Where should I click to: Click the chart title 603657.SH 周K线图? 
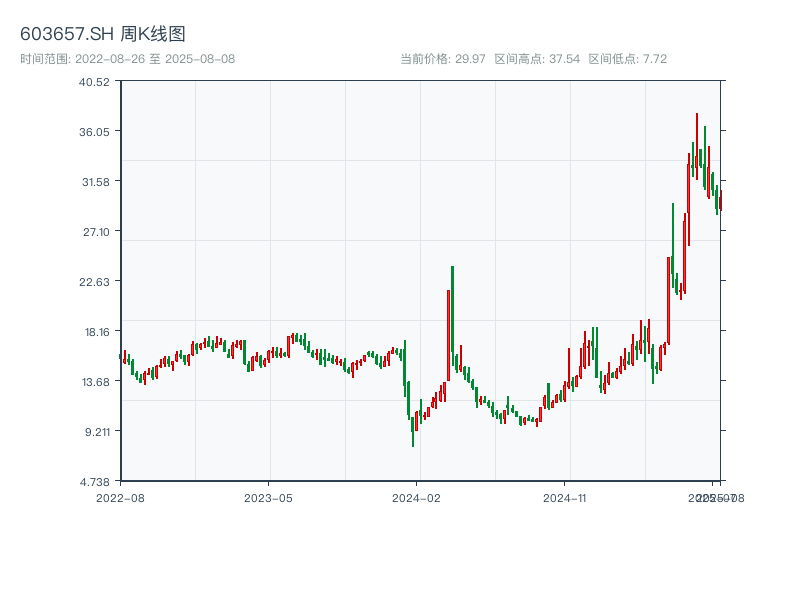pyautogui.click(x=103, y=34)
